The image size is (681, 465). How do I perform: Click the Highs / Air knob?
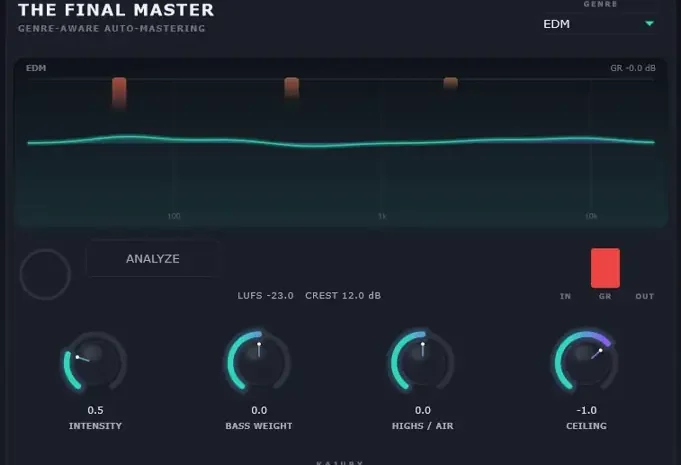tap(423, 363)
